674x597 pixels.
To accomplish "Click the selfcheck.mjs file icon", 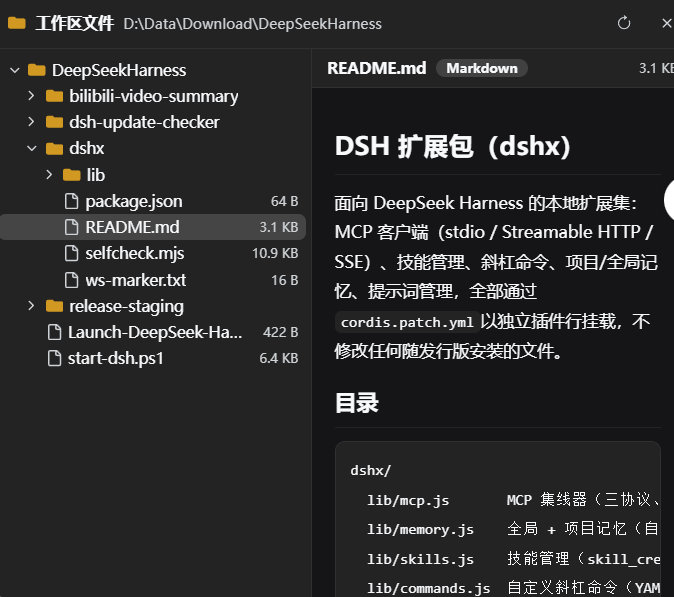I will pos(71,253).
